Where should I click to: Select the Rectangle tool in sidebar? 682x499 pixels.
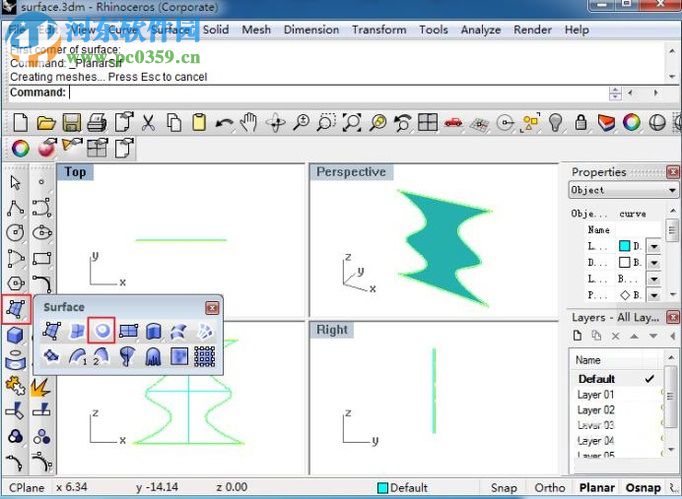point(42,258)
